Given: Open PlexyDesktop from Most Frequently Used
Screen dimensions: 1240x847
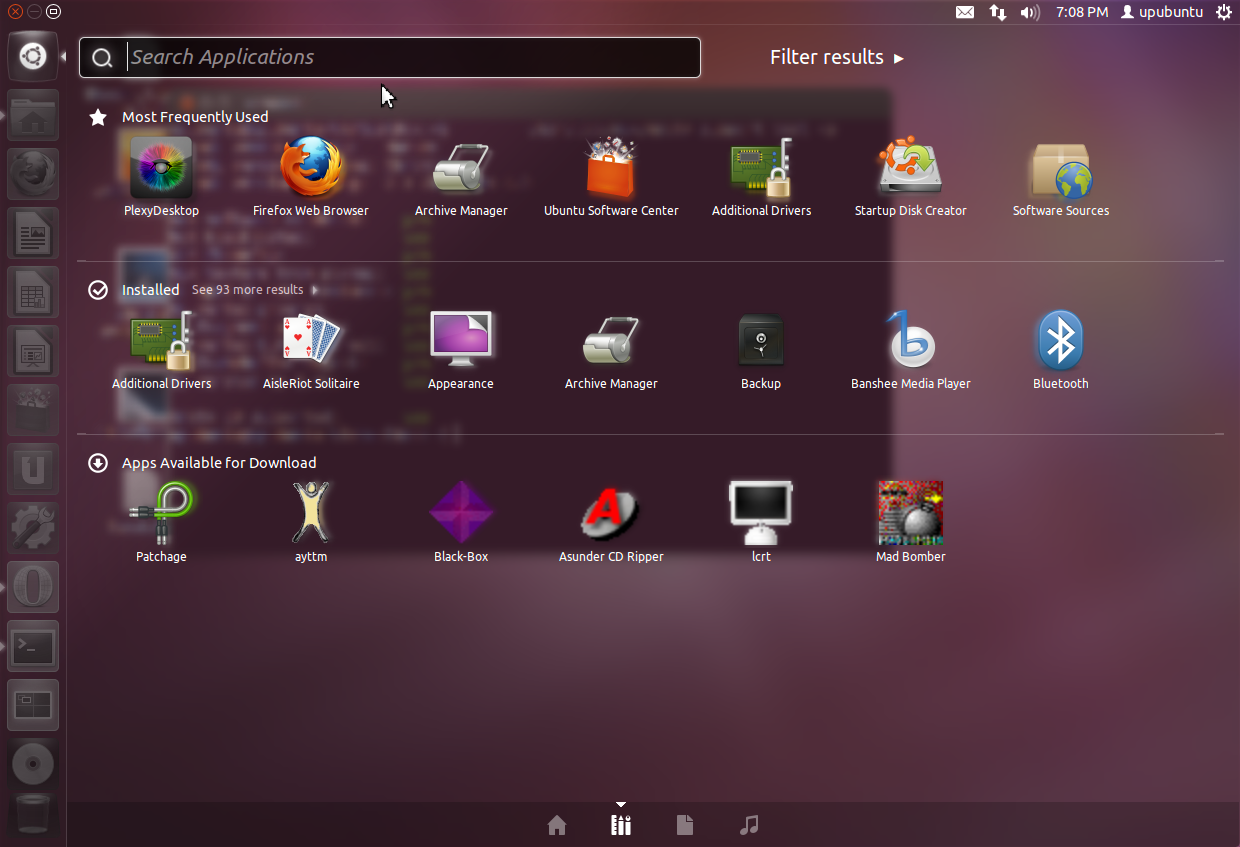Looking at the screenshot, I should point(161,177).
